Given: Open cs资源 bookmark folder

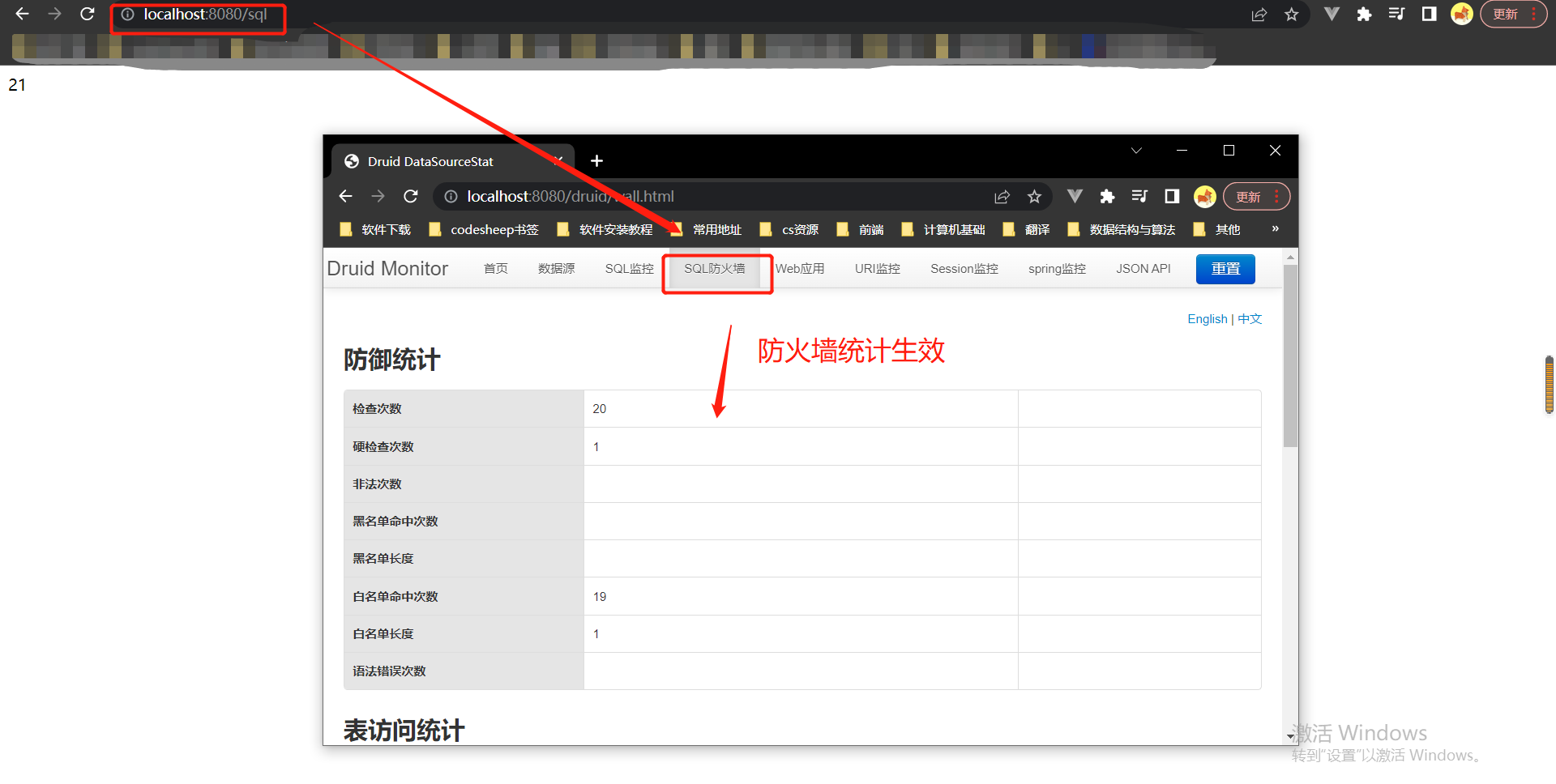Looking at the screenshot, I should tap(789, 230).
